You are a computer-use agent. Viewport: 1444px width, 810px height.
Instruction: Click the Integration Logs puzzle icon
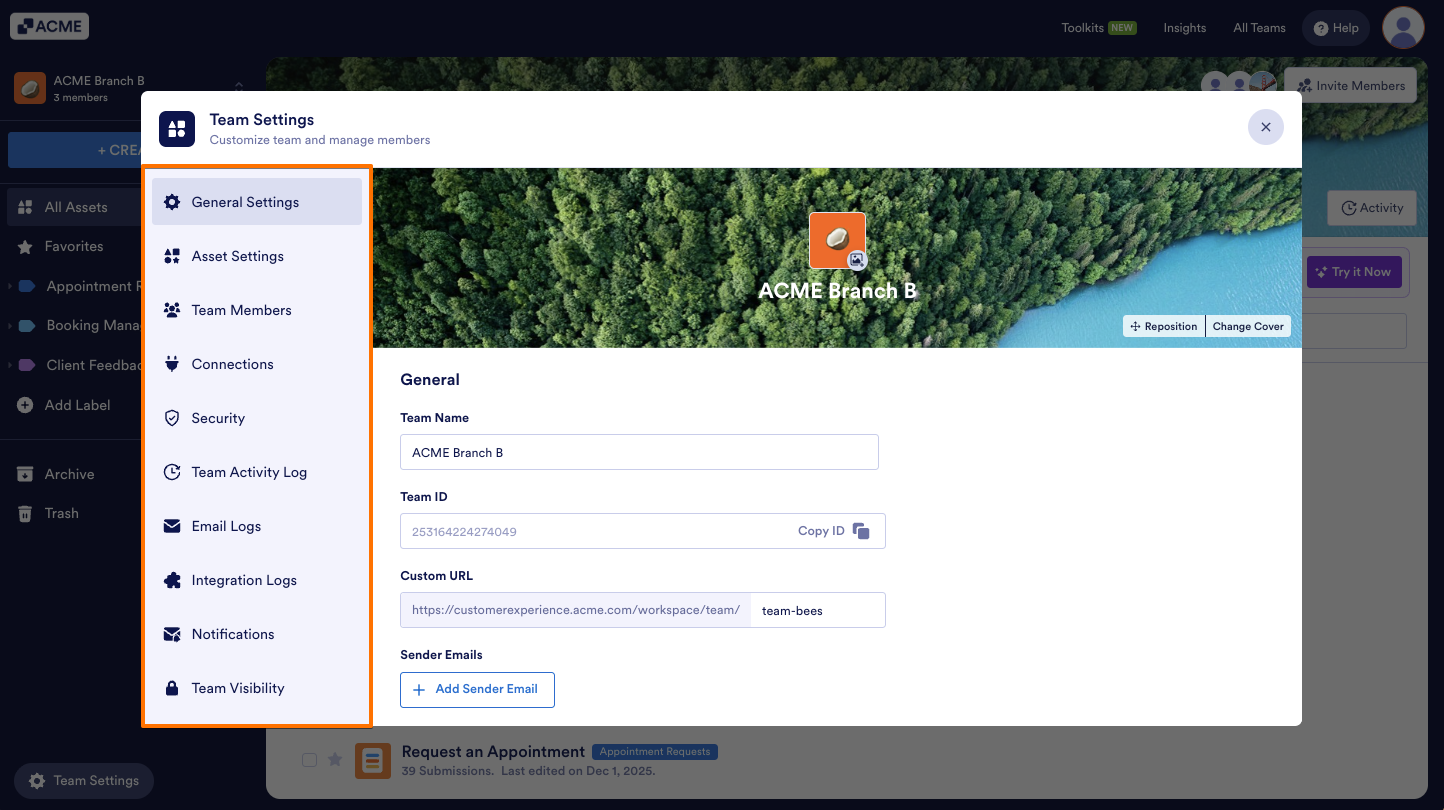point(172,580)
